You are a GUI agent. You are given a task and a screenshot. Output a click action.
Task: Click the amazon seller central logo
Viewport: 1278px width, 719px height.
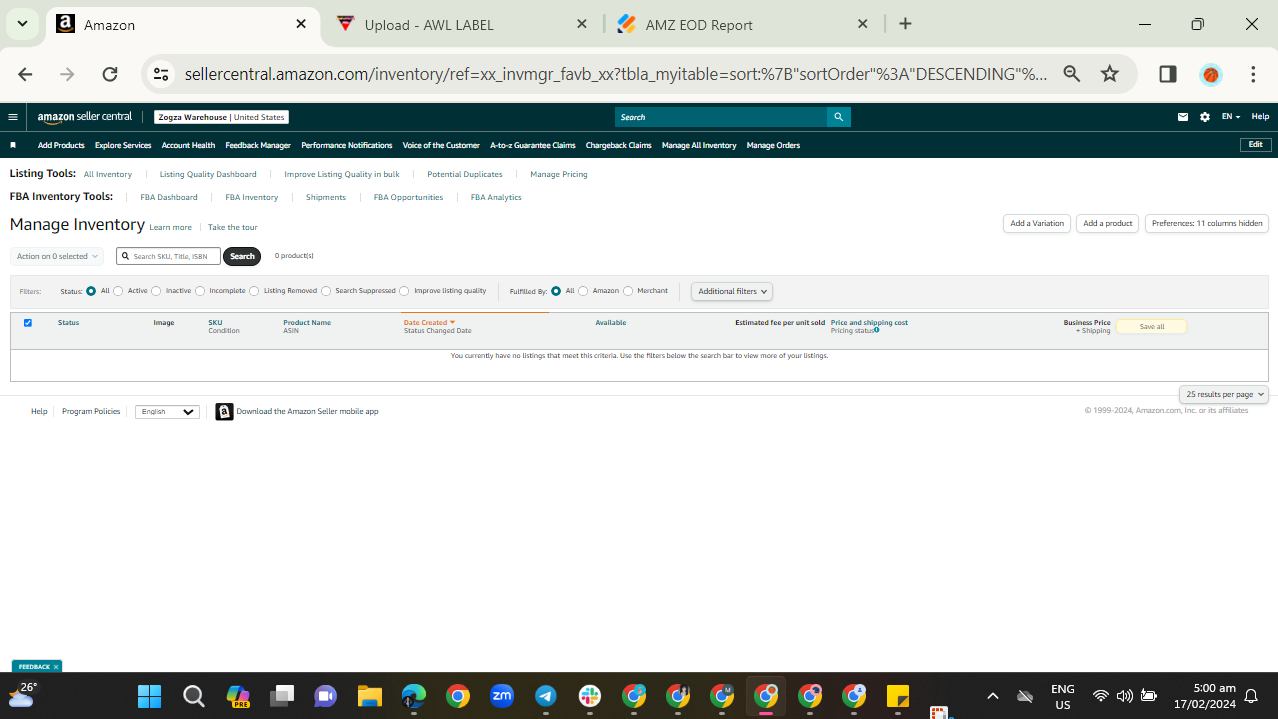pyautogui.click(x=85, y=117)
